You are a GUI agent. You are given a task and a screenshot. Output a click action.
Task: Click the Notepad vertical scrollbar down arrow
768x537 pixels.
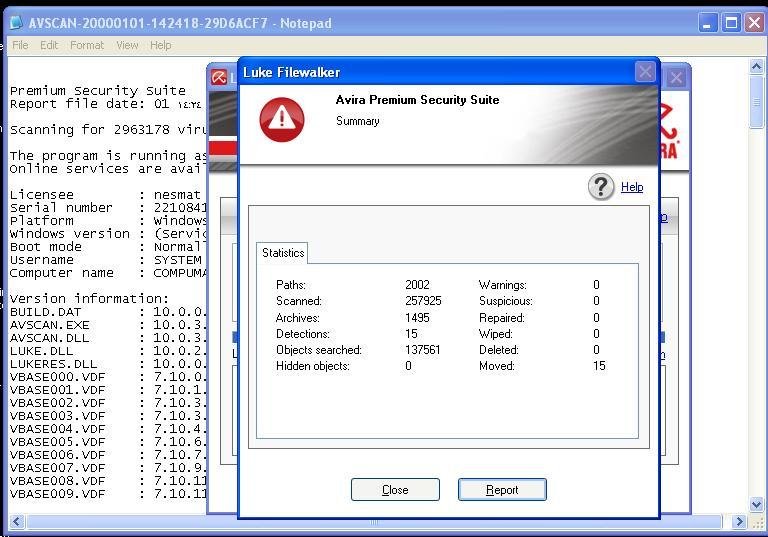click(x=757, y=504)
